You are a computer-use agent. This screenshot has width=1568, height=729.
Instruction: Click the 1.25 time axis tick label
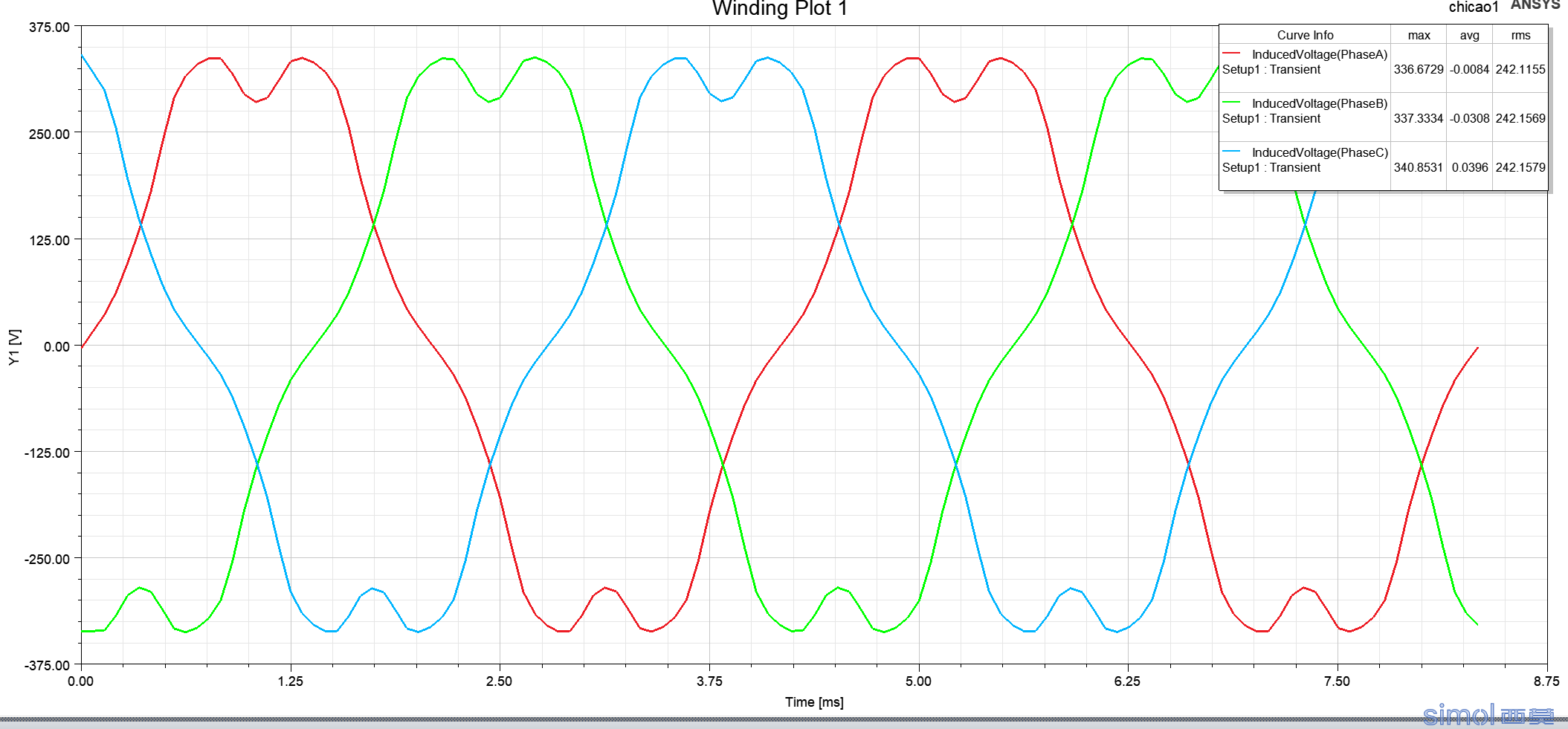290,681
